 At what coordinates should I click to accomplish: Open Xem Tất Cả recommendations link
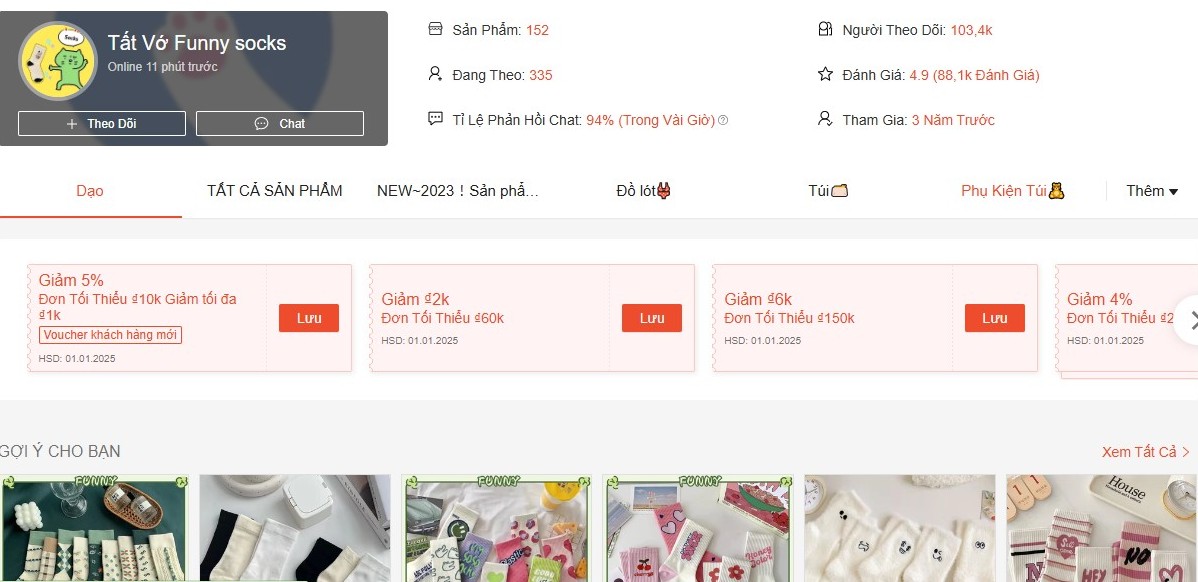[x=1146, y=452]
